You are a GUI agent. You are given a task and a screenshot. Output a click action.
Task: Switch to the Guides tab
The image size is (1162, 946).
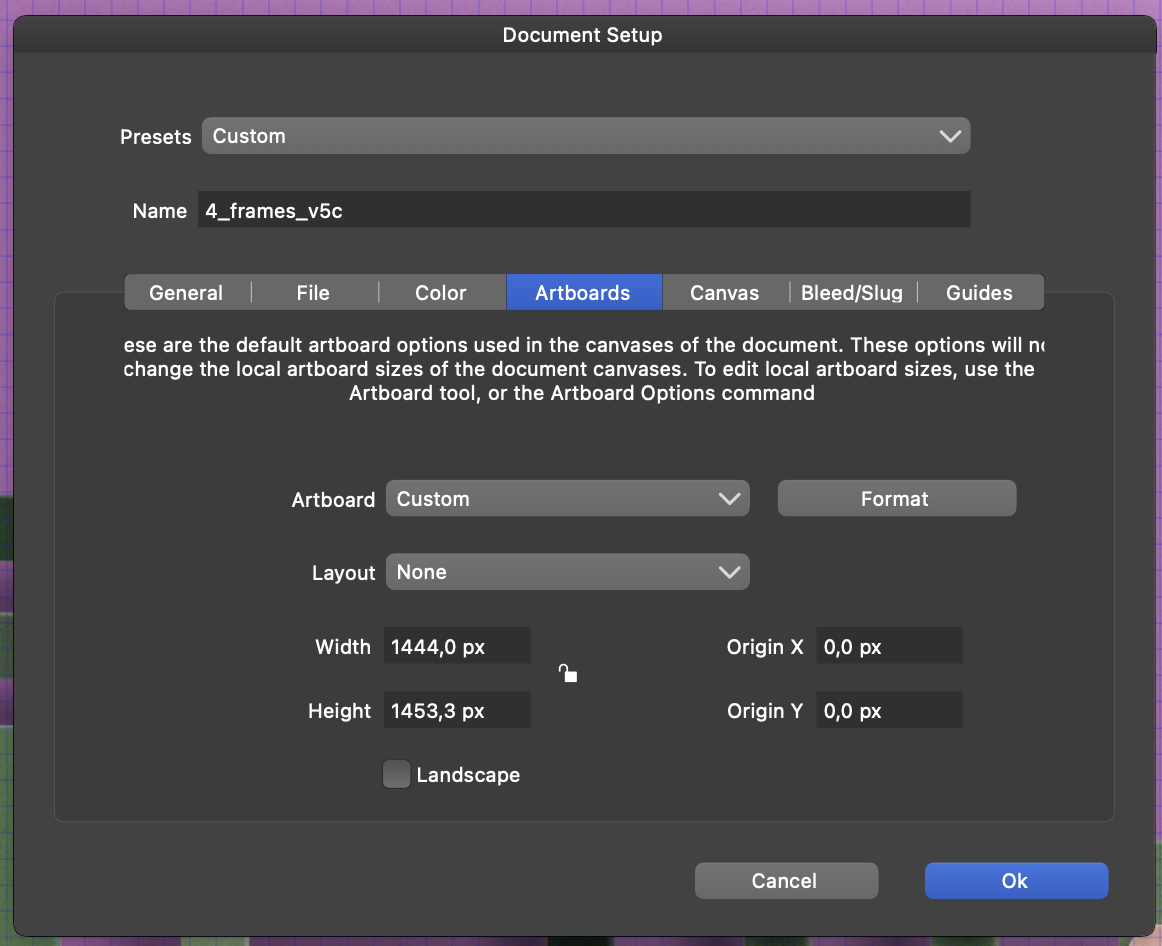pyautogui.click(x=979, y=293)
